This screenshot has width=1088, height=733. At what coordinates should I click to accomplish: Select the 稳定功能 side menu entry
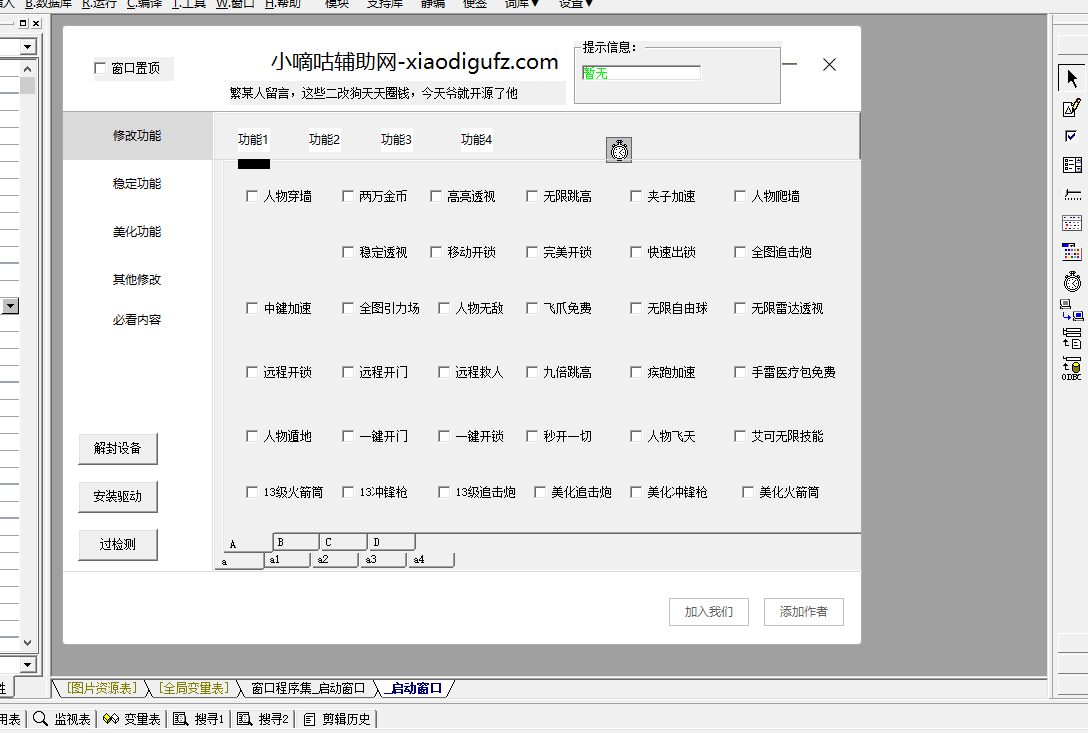pos(137,183)
